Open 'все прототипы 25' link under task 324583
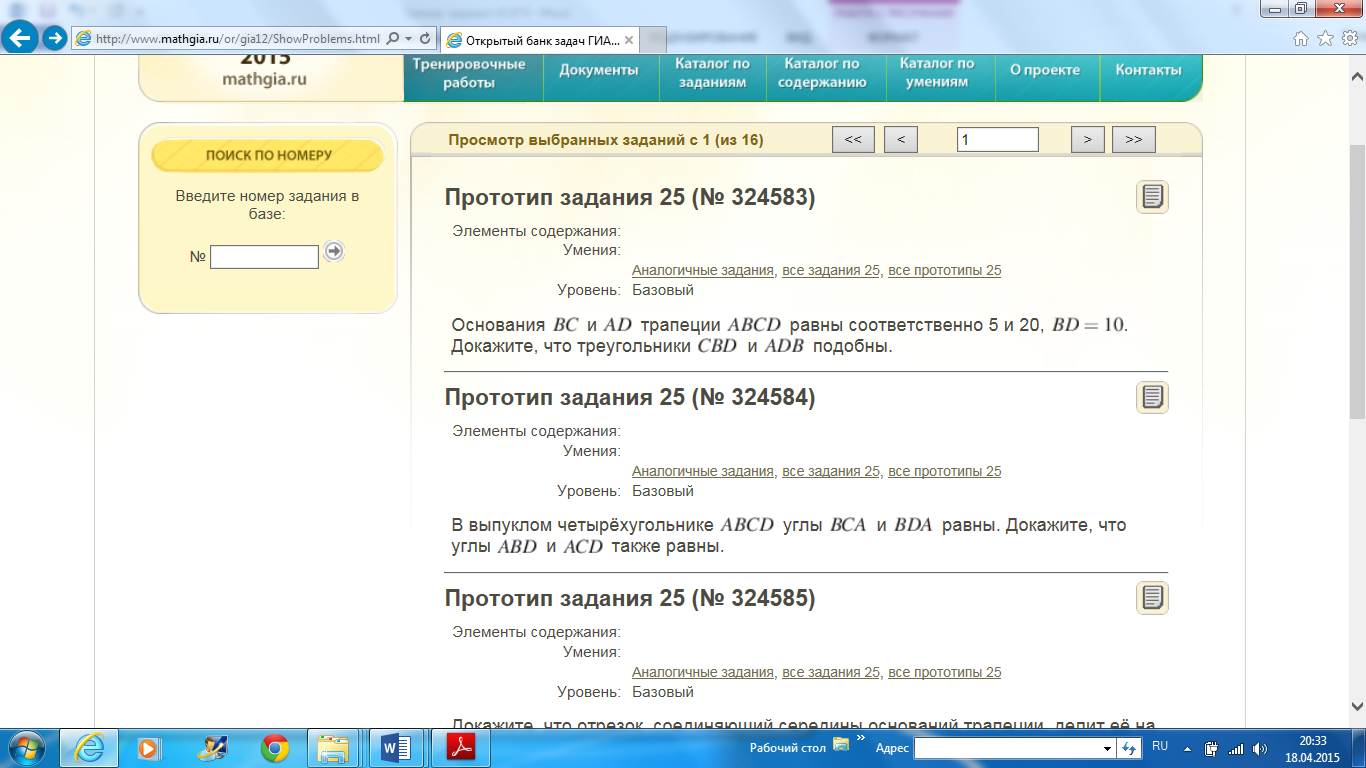The image size is (1366, 768). 945,271
